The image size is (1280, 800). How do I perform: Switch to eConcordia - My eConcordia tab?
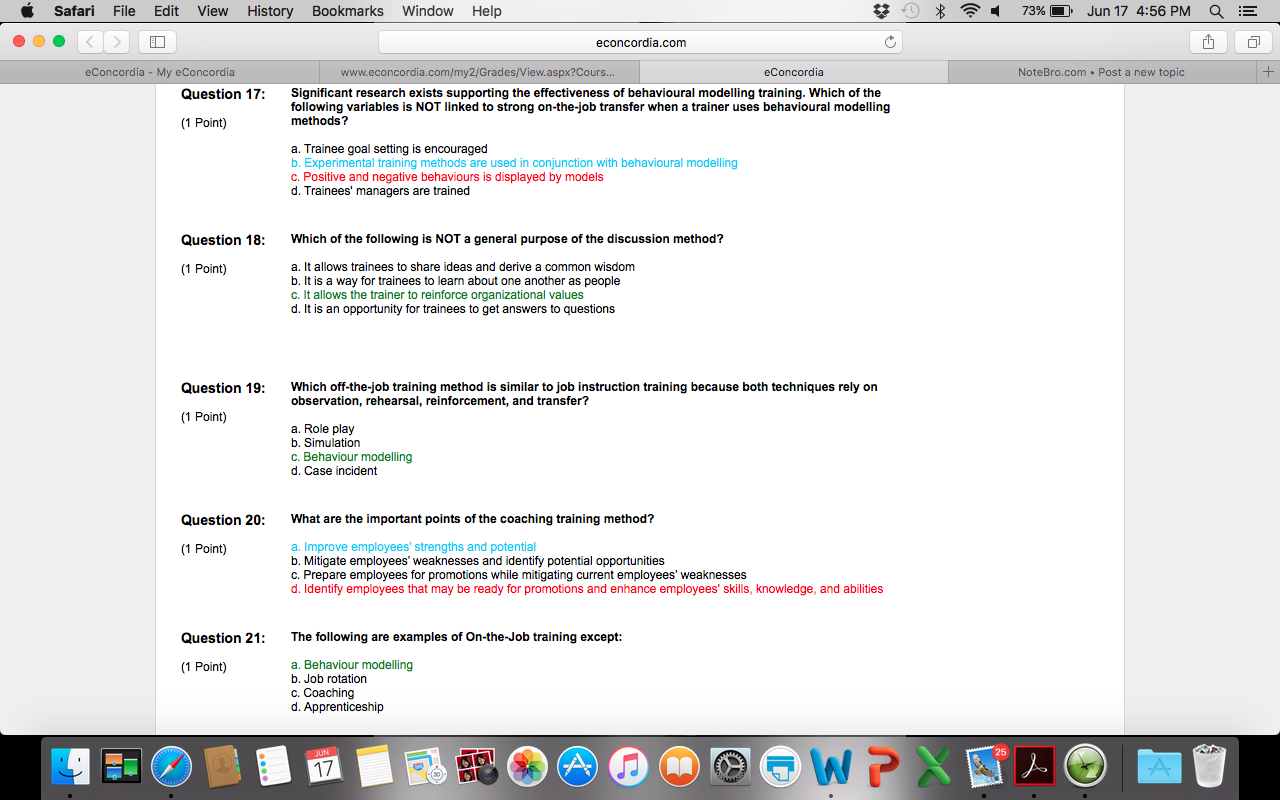(x=160, y=72)
